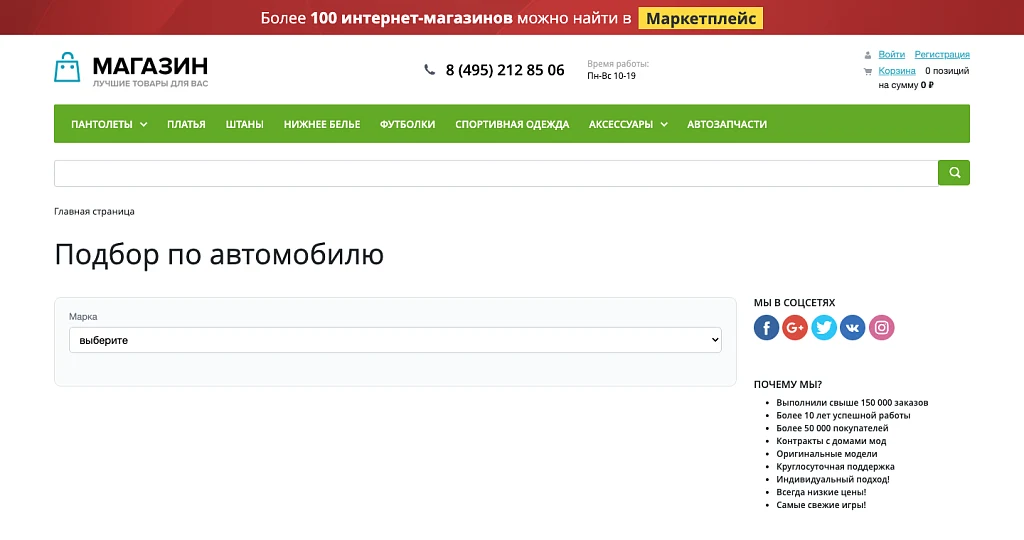Open the VK social network icon
The image size is (1024, 540).
[852, 328]
